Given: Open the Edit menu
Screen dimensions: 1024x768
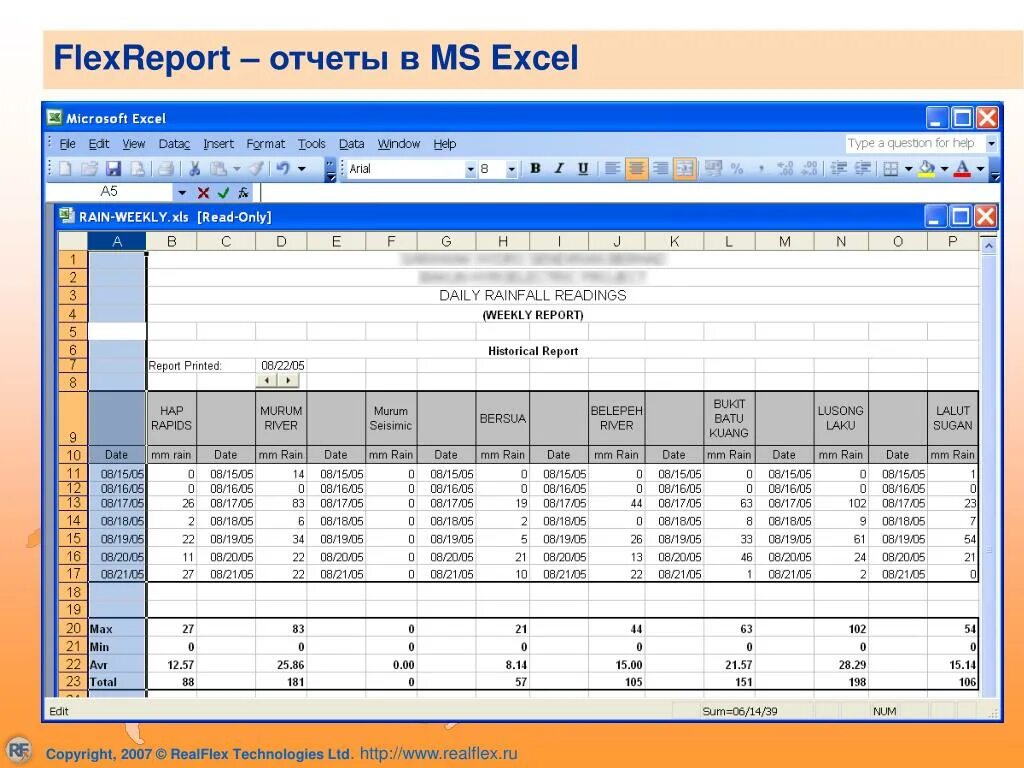Looking at the screenshot, I should tap(99, 144).
